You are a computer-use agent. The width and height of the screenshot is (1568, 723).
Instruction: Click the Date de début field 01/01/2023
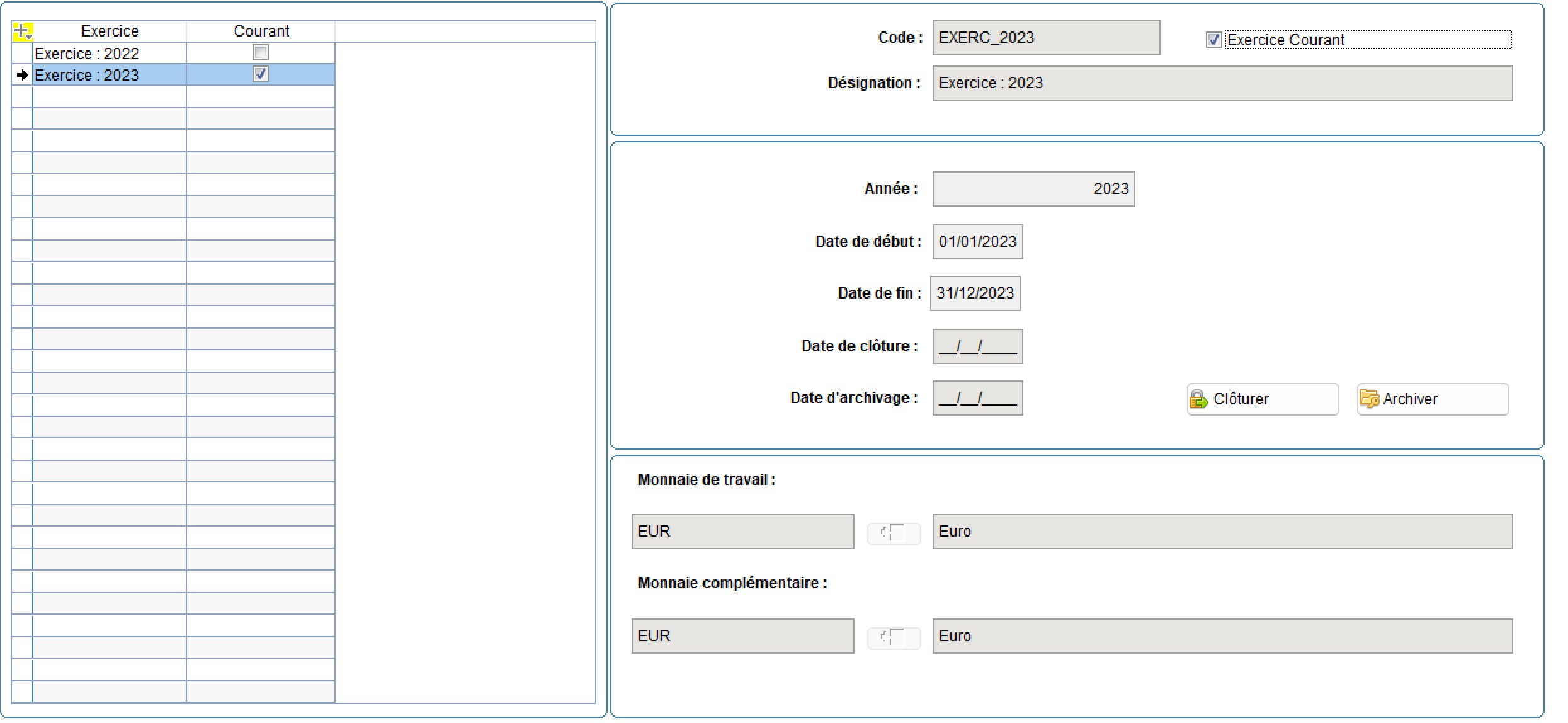point(977,242)
